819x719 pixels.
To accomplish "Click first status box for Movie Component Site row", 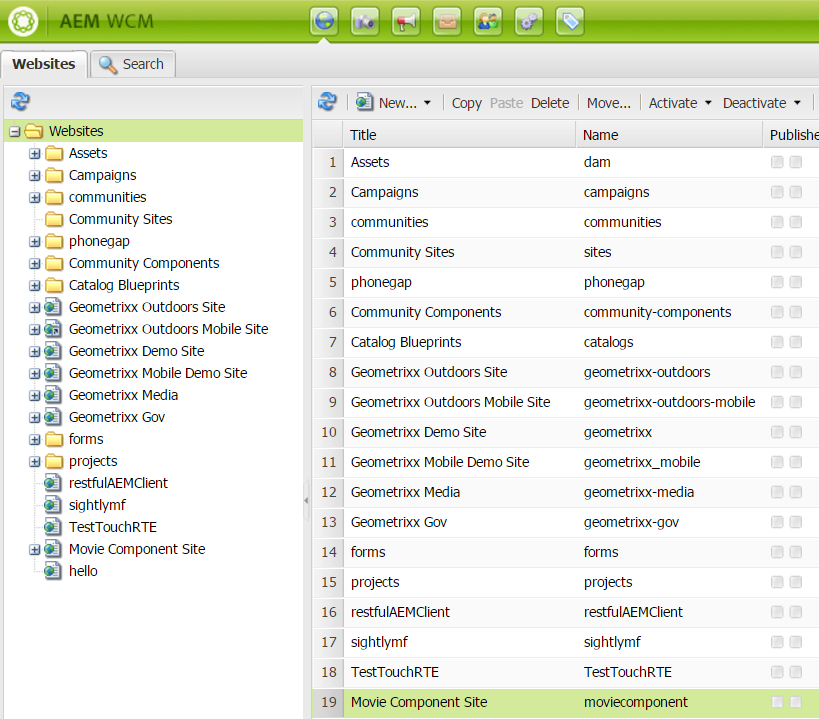I will coord(777,702).
